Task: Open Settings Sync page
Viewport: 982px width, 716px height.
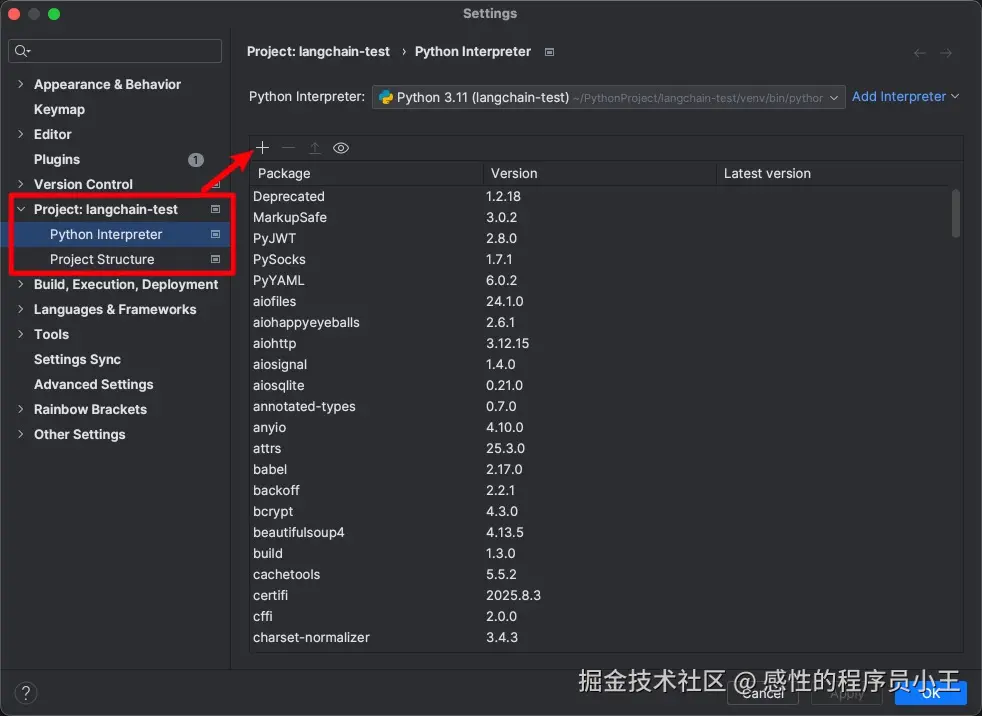Action: tap(77, 360)
